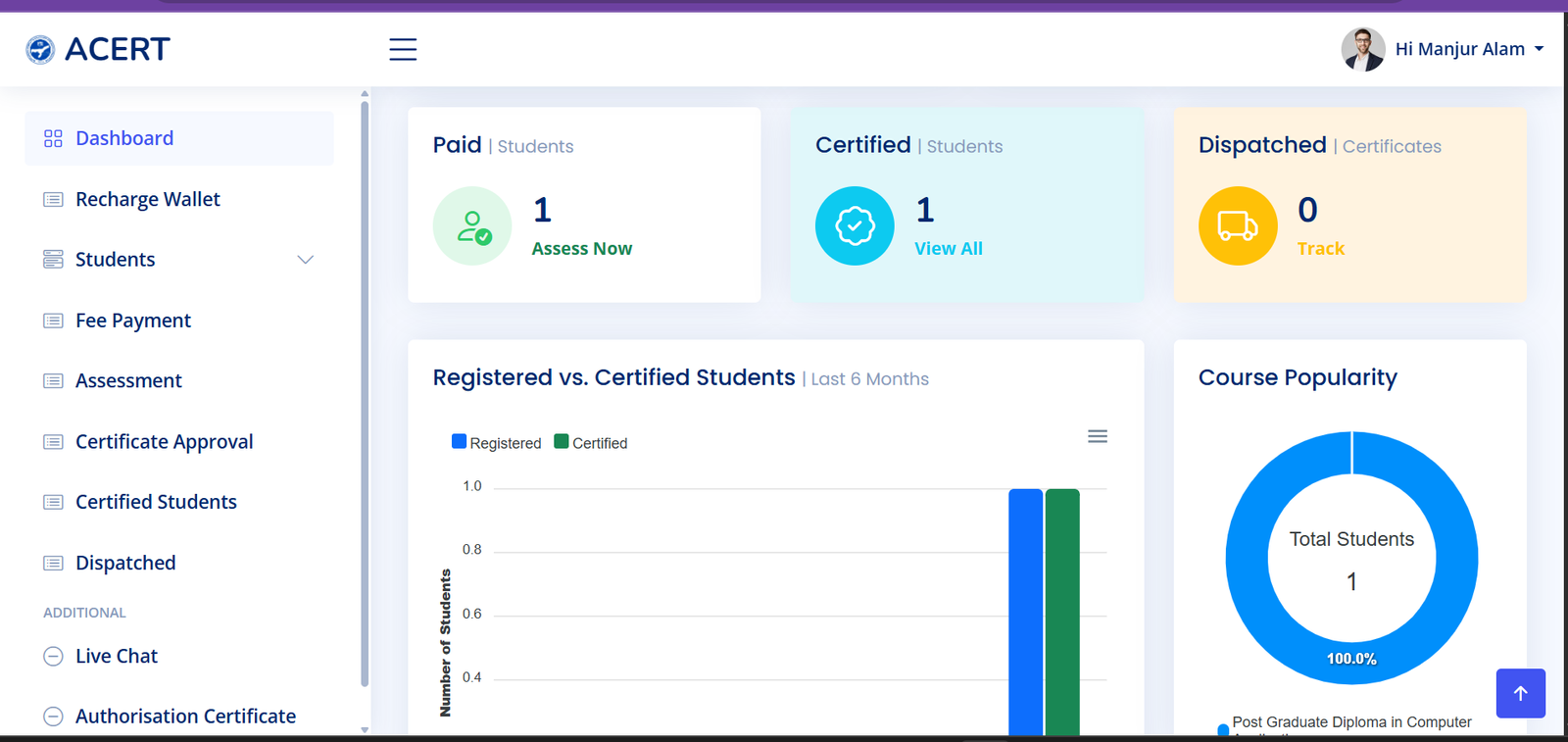Click the green paid students icon
Screen dimensions: 1568x742
click(472, 226)
